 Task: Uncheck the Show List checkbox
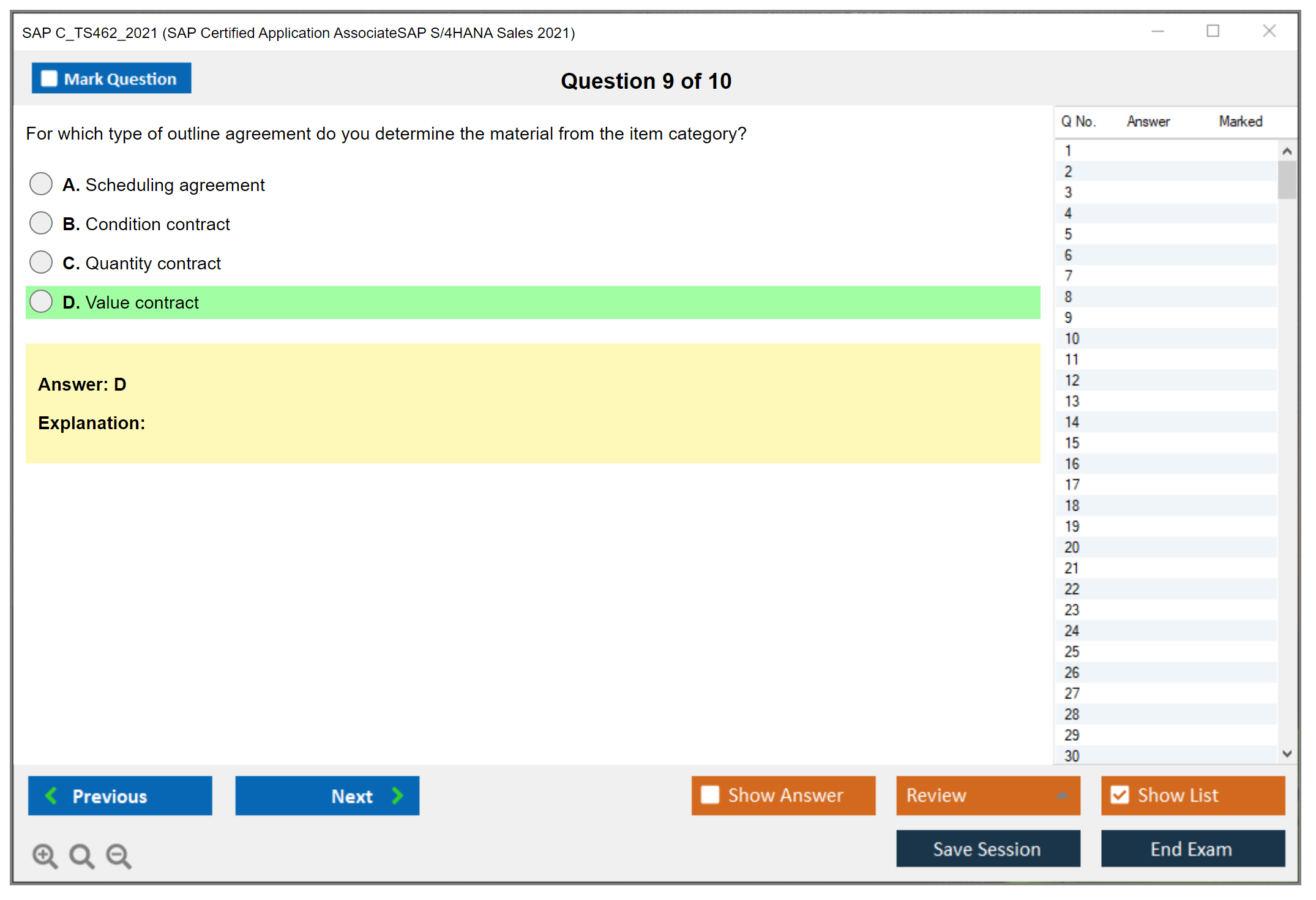(1120, 795)
